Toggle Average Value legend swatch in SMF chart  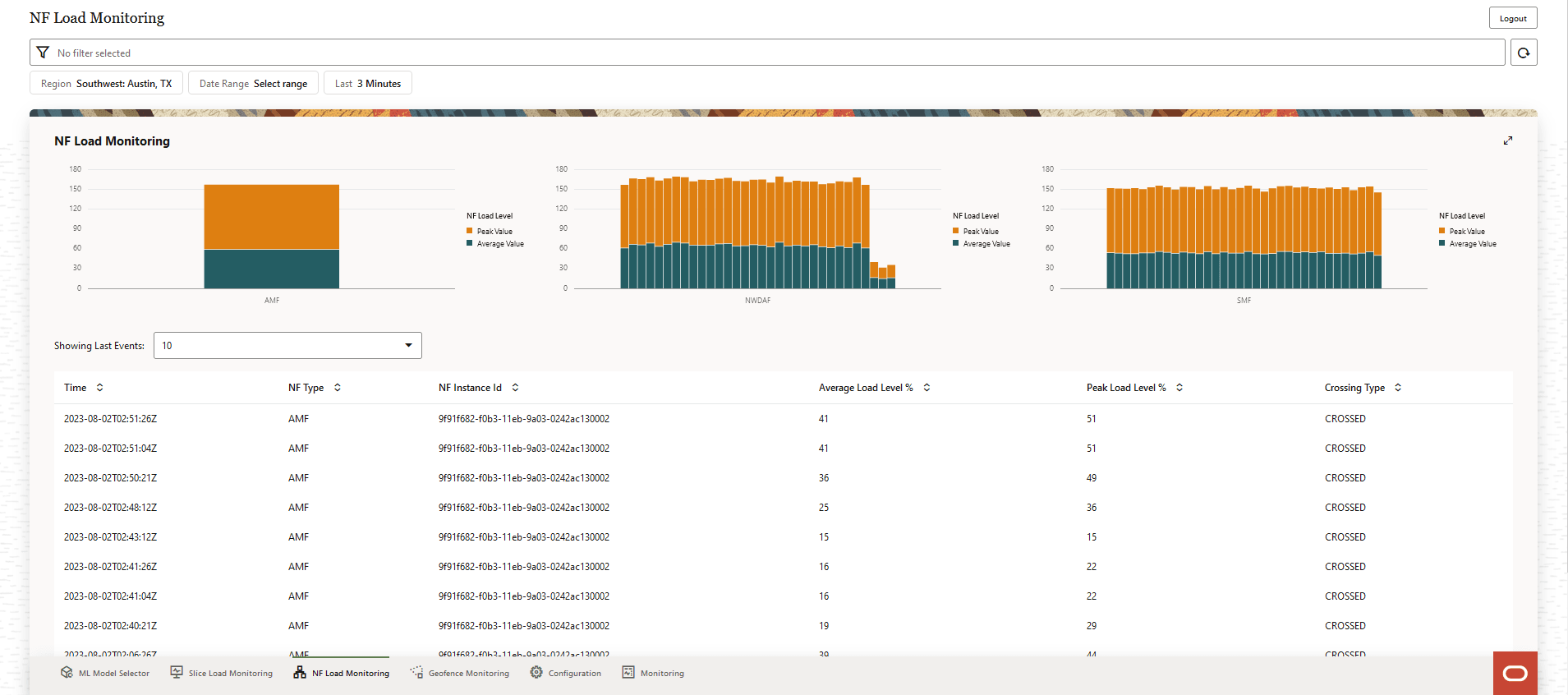tap(1442, 243)
